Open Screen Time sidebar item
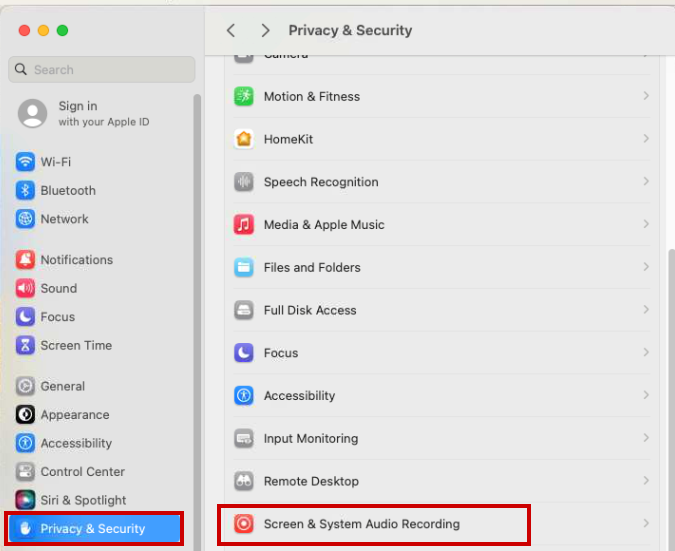Screen dimensions: 675x551 pos(75,345)
